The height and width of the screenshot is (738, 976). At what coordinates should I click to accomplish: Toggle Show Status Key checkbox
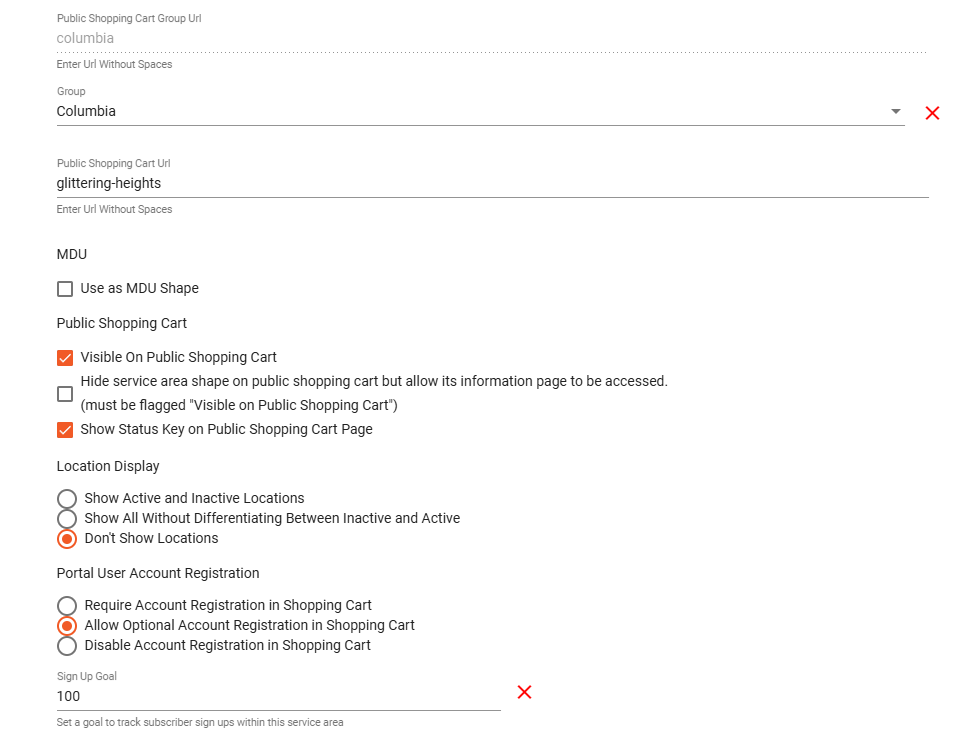point(65,430)
